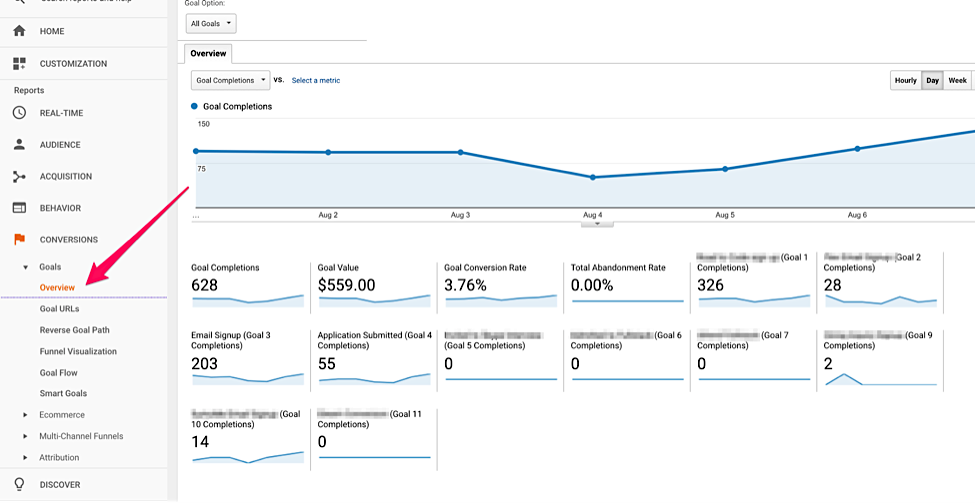Open the Attribution section

59,458
